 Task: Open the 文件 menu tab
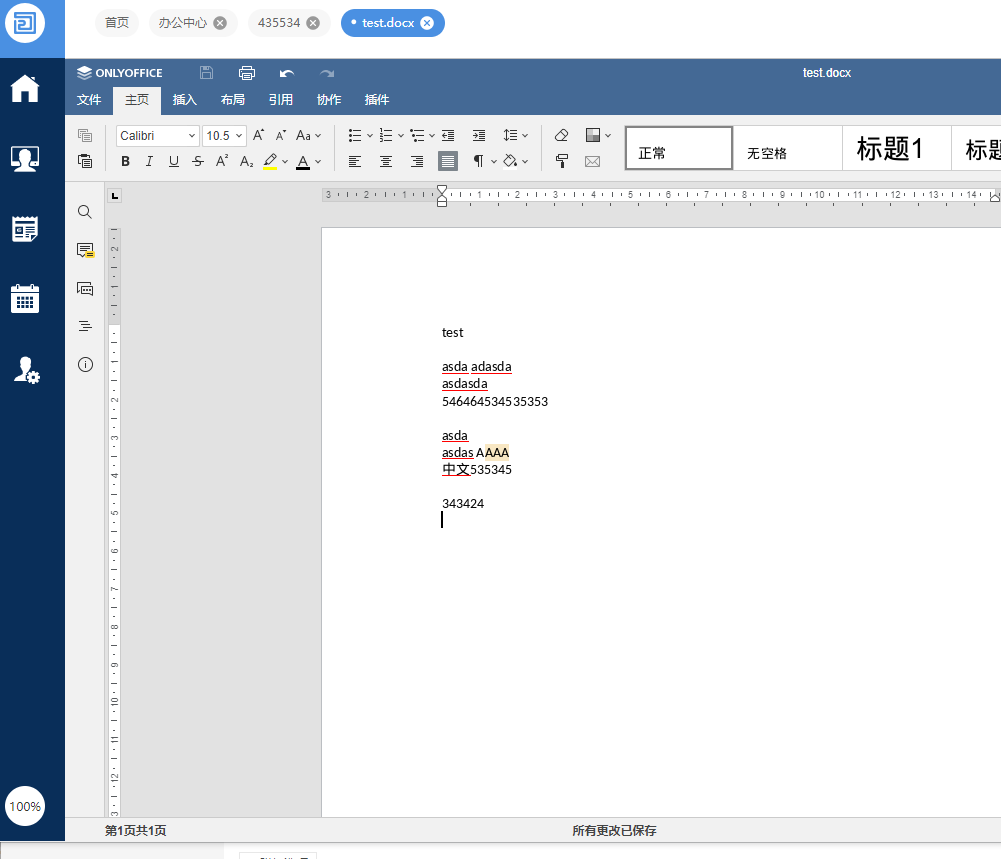[89, 100]
